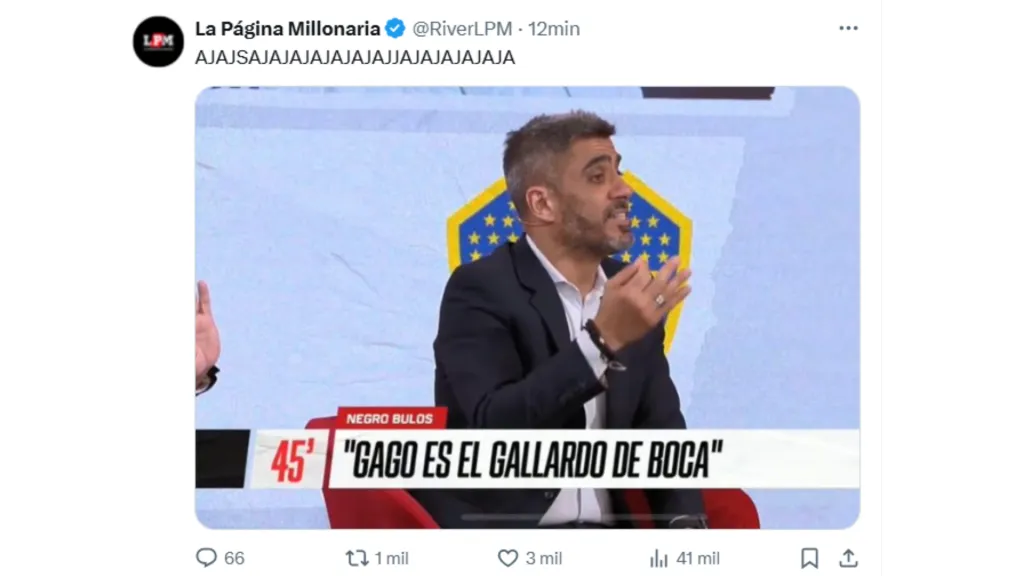1024x576 pixels.
Task: Bookmark the tweet
Action: coord(810,558)
